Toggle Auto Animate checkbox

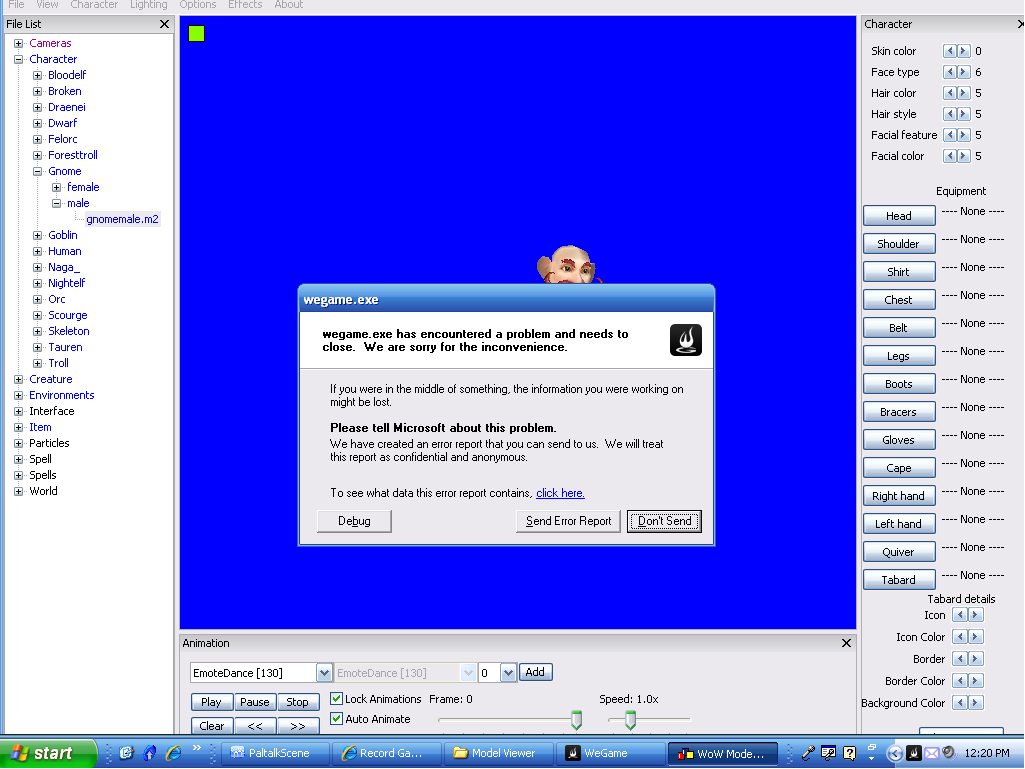(x=337, y=719)
